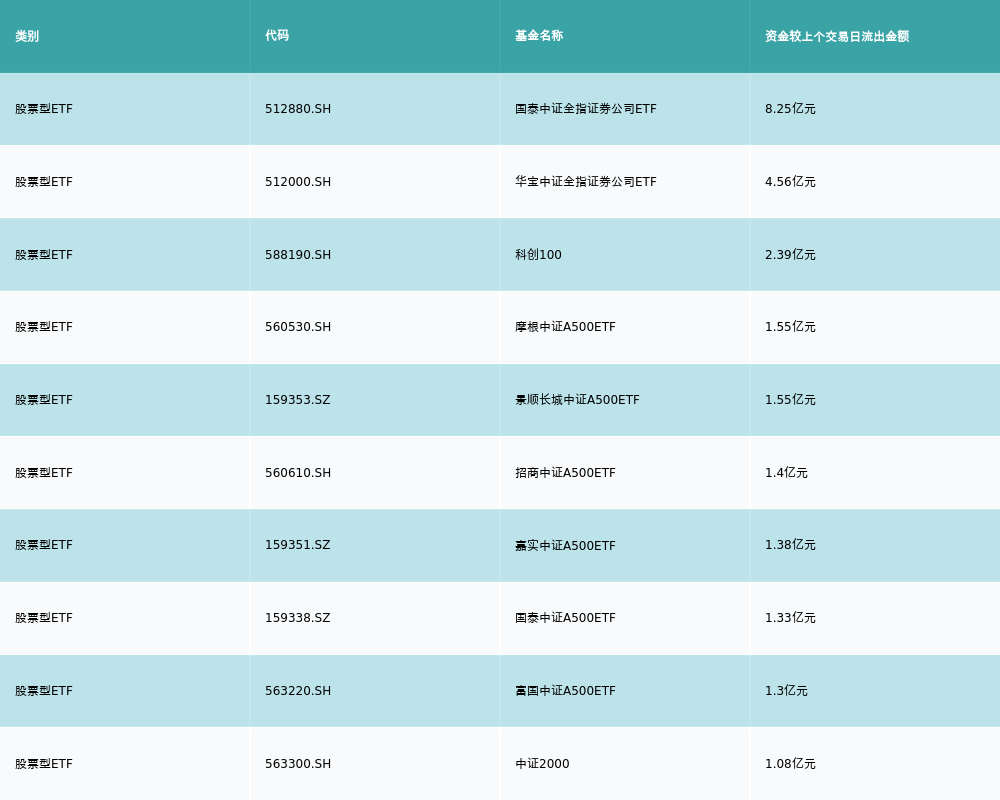The width and height of the screenshot is (1000, 800).
Task: Click 股票型ETF in the 563300.SH row
Action: coord(44,764)
